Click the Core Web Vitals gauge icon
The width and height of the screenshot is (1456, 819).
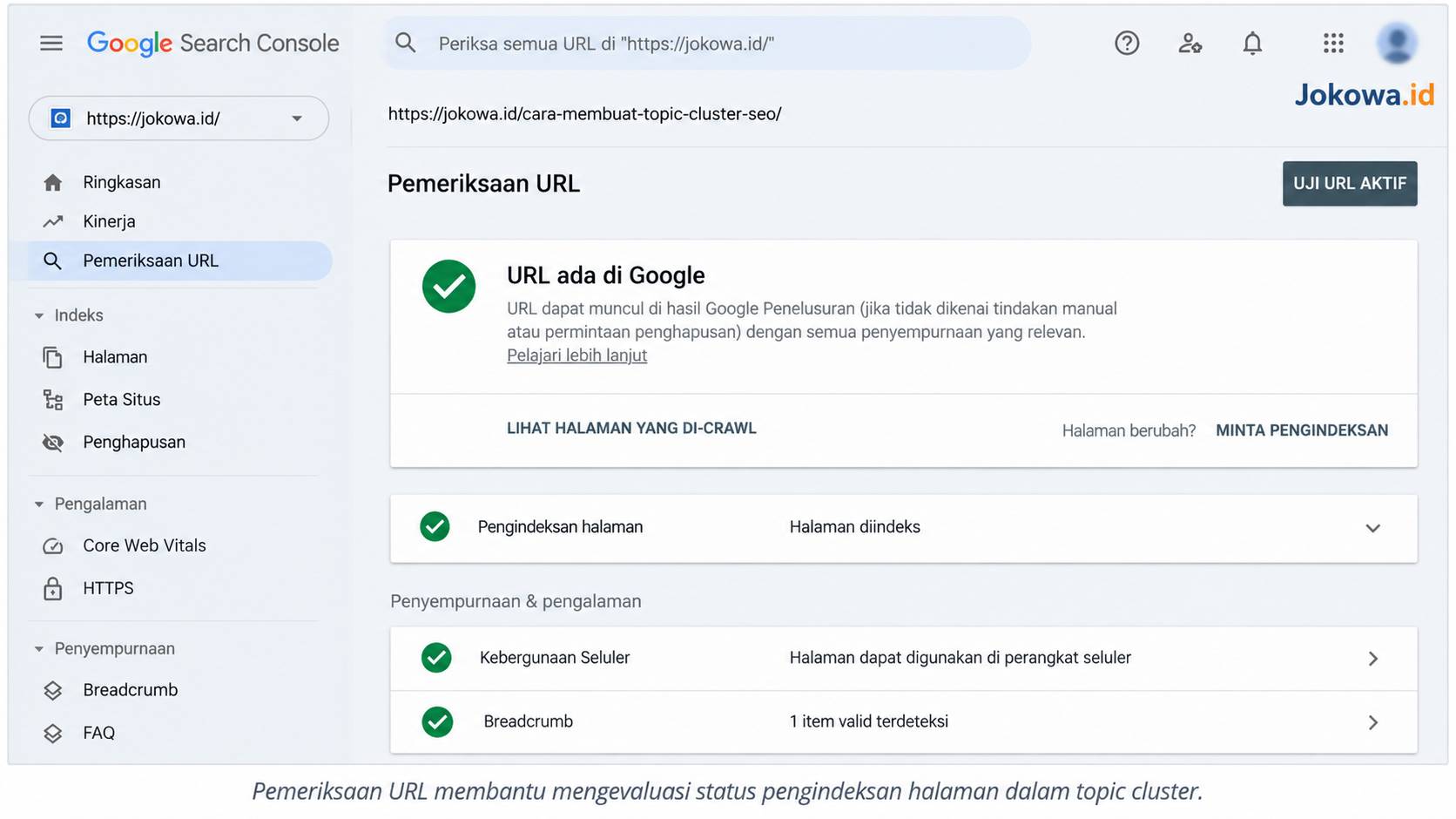coord(53,546)
